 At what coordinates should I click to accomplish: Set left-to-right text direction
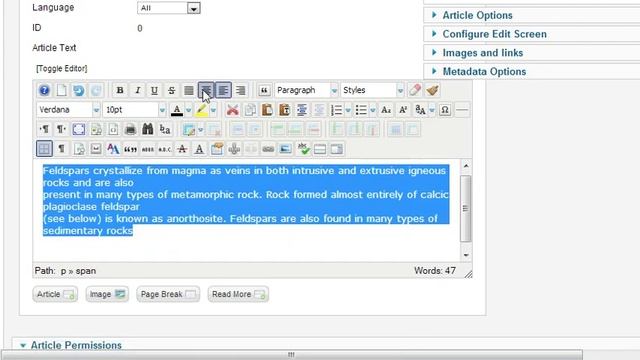tap(44, 129)
